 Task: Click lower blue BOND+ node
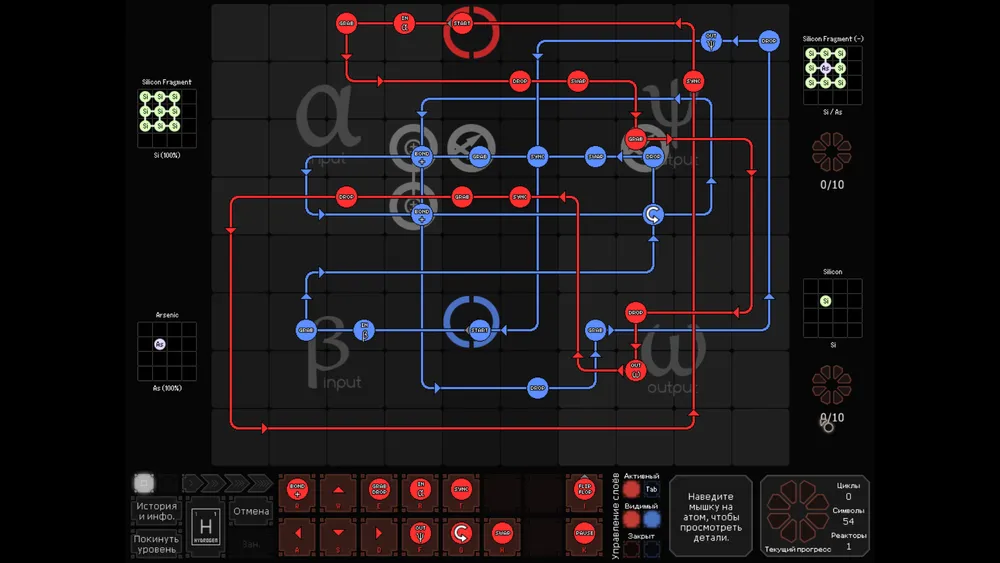[422, 214]
